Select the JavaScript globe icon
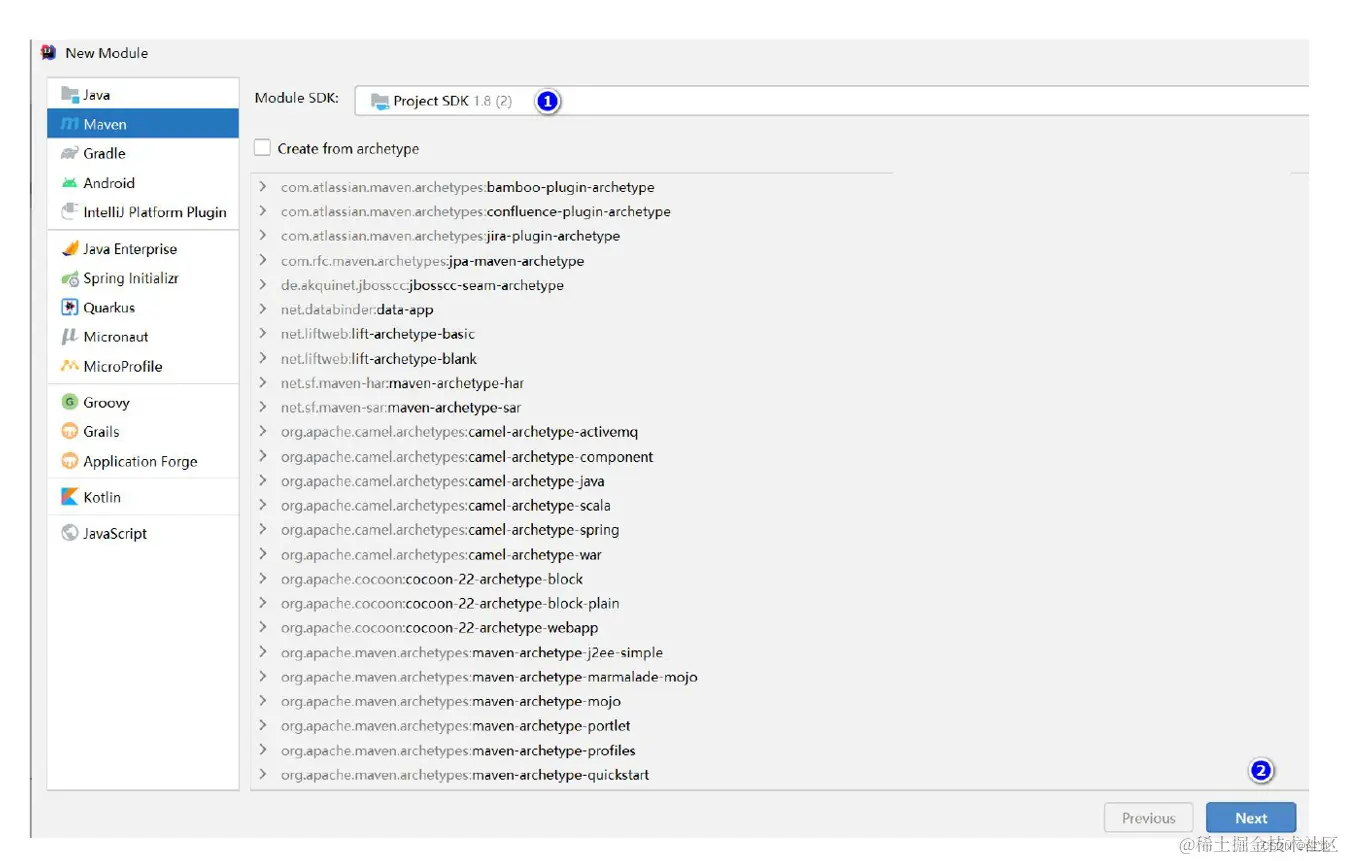 coord(70,533)
